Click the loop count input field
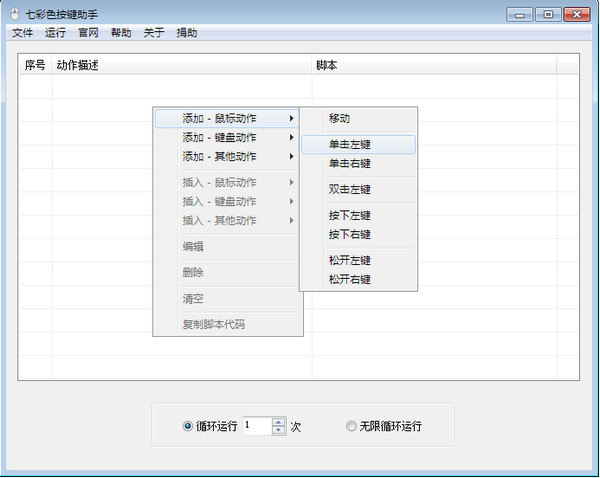Viewport: 600px width, 478px height. (258, 426)
